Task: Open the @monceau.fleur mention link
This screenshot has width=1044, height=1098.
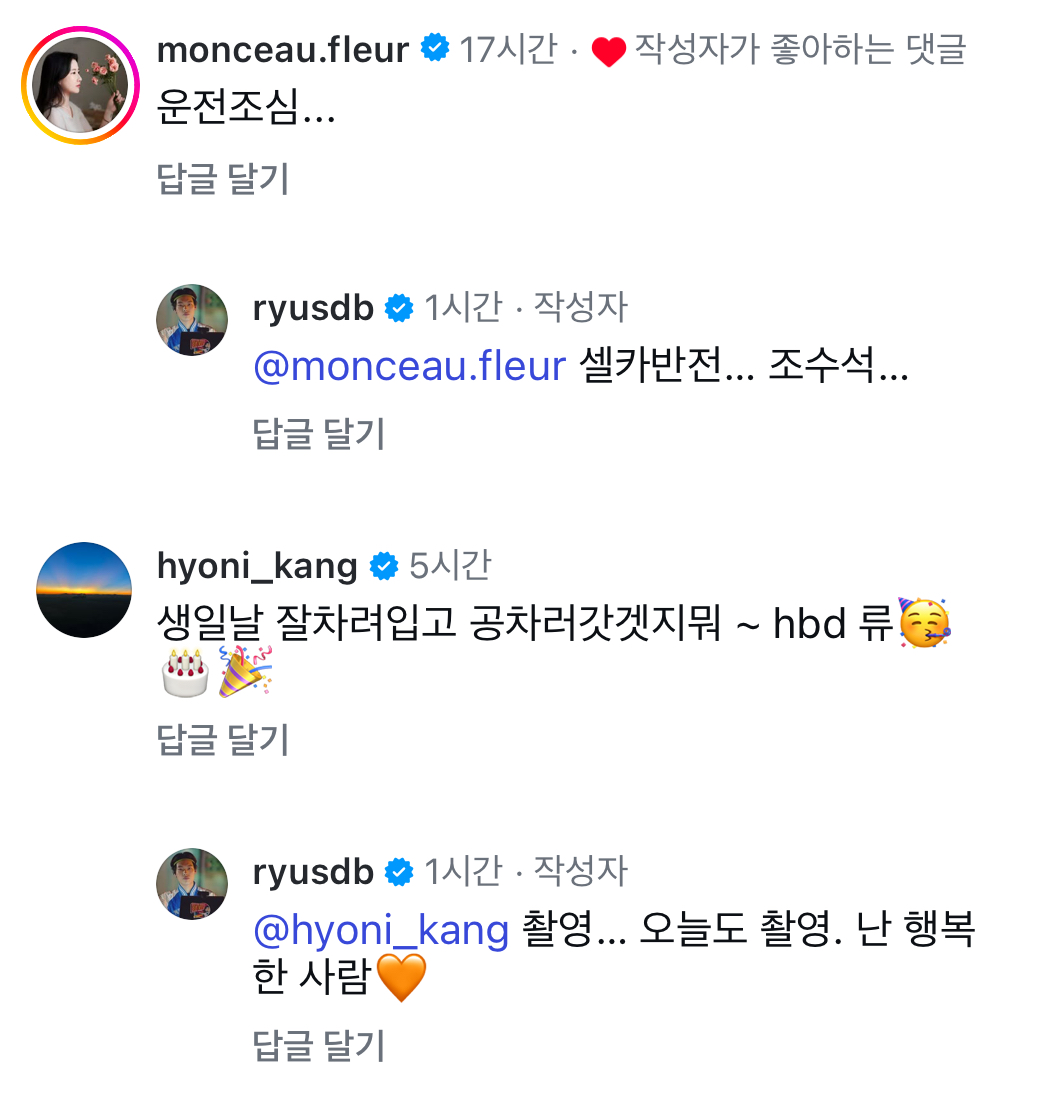Action: pos(410,366)
